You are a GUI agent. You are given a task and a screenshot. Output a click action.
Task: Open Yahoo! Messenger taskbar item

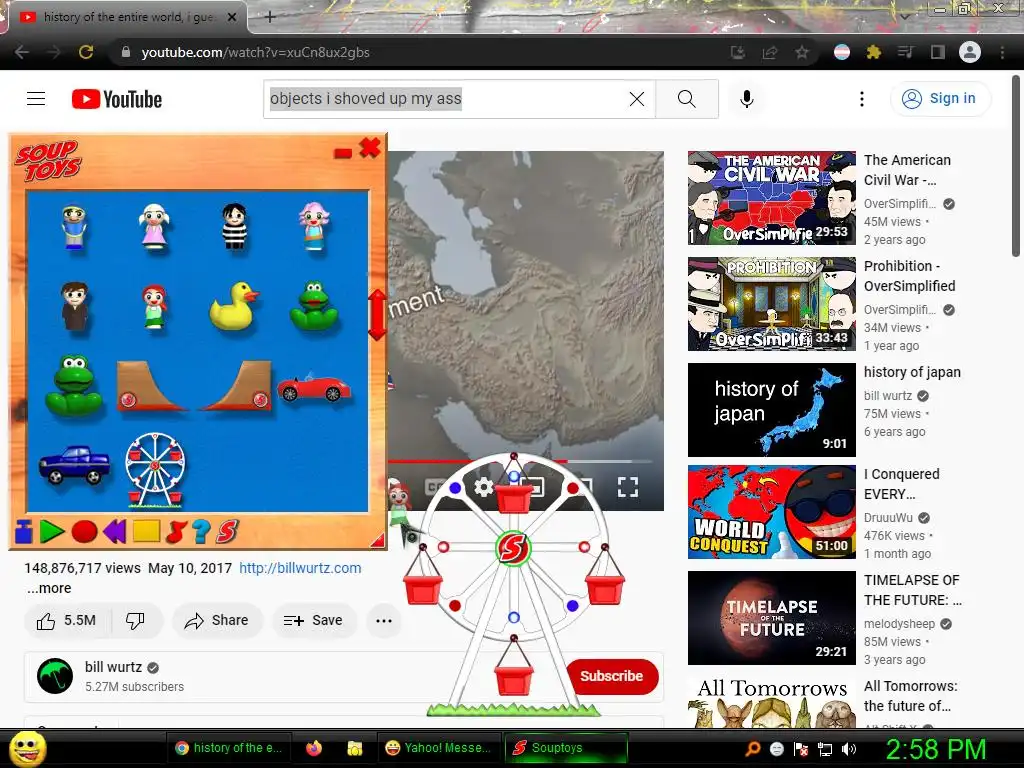pyautogui.click(x=438, y=748)
